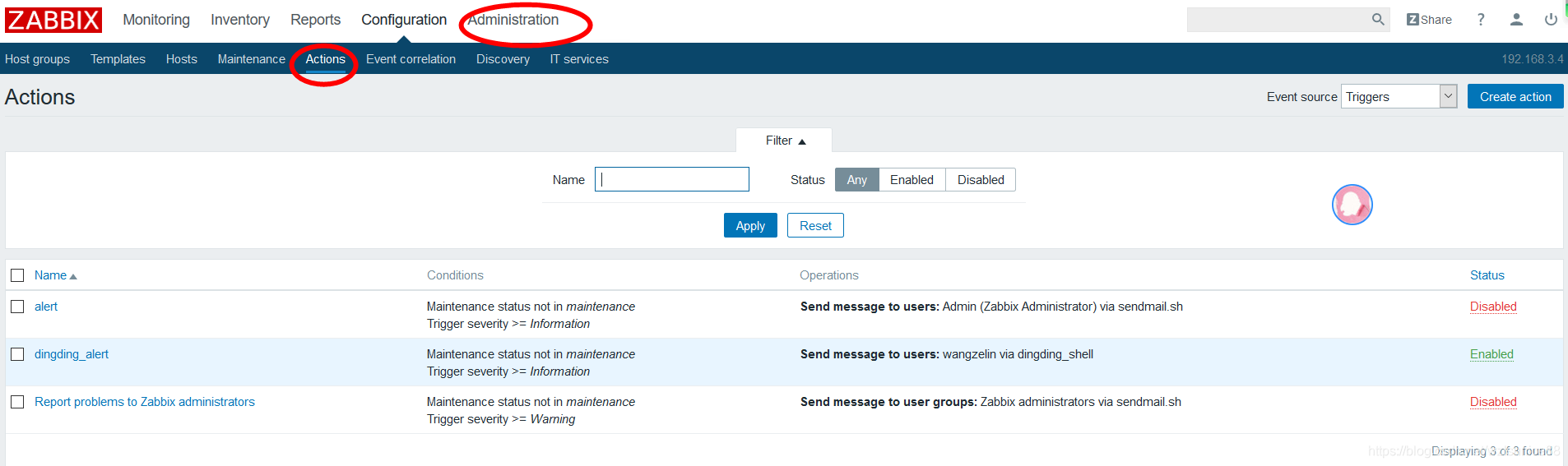
Task: Collapse the Filter panel
Action: tap(785, 141)
